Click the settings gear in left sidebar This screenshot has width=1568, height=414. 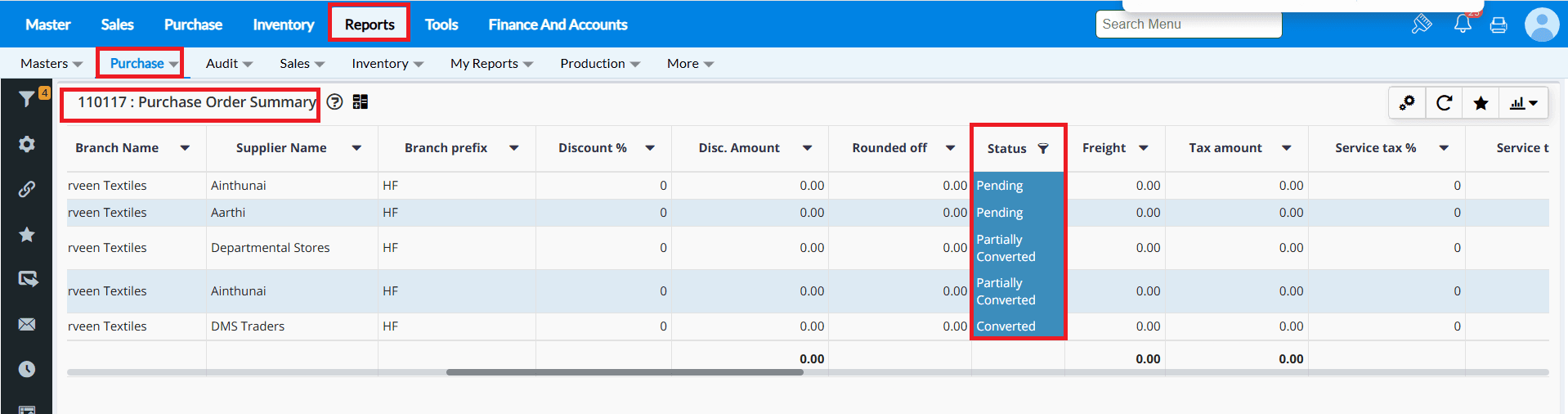(27, 145)
